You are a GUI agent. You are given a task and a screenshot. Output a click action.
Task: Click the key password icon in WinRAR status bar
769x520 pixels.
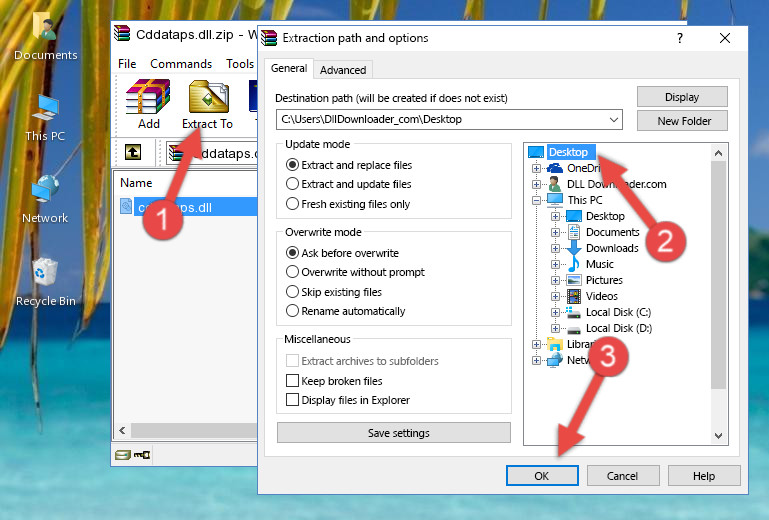click(142, 455)
